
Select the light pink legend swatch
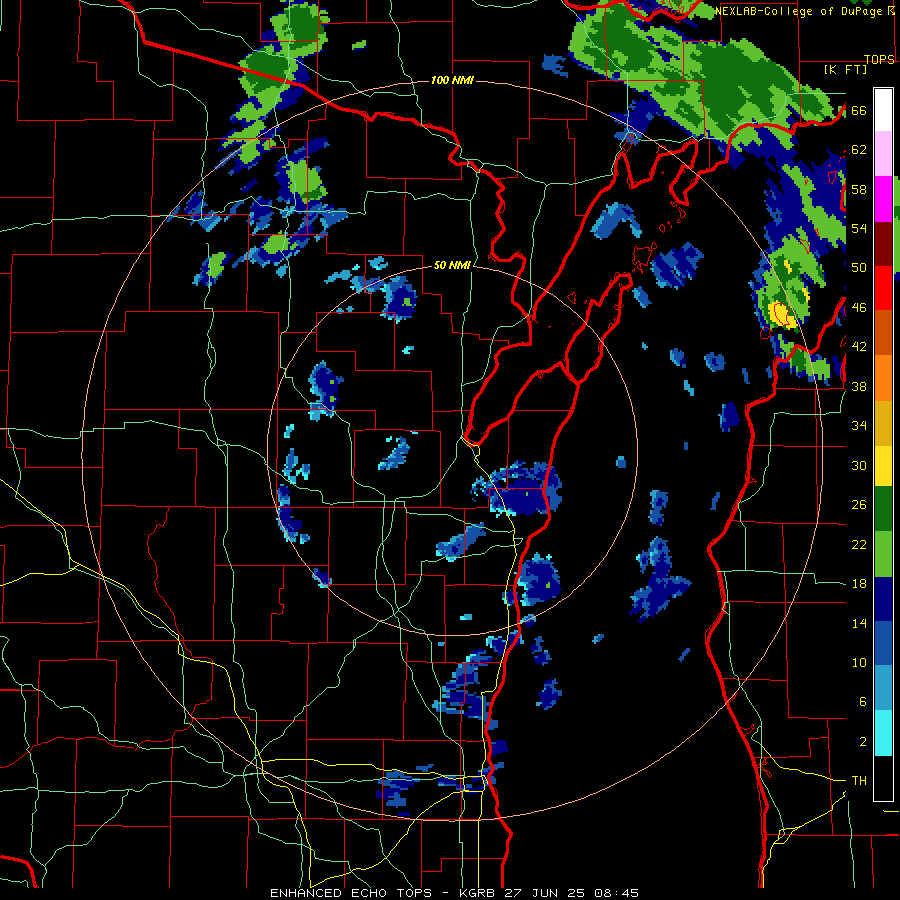[x=883, y=153]
